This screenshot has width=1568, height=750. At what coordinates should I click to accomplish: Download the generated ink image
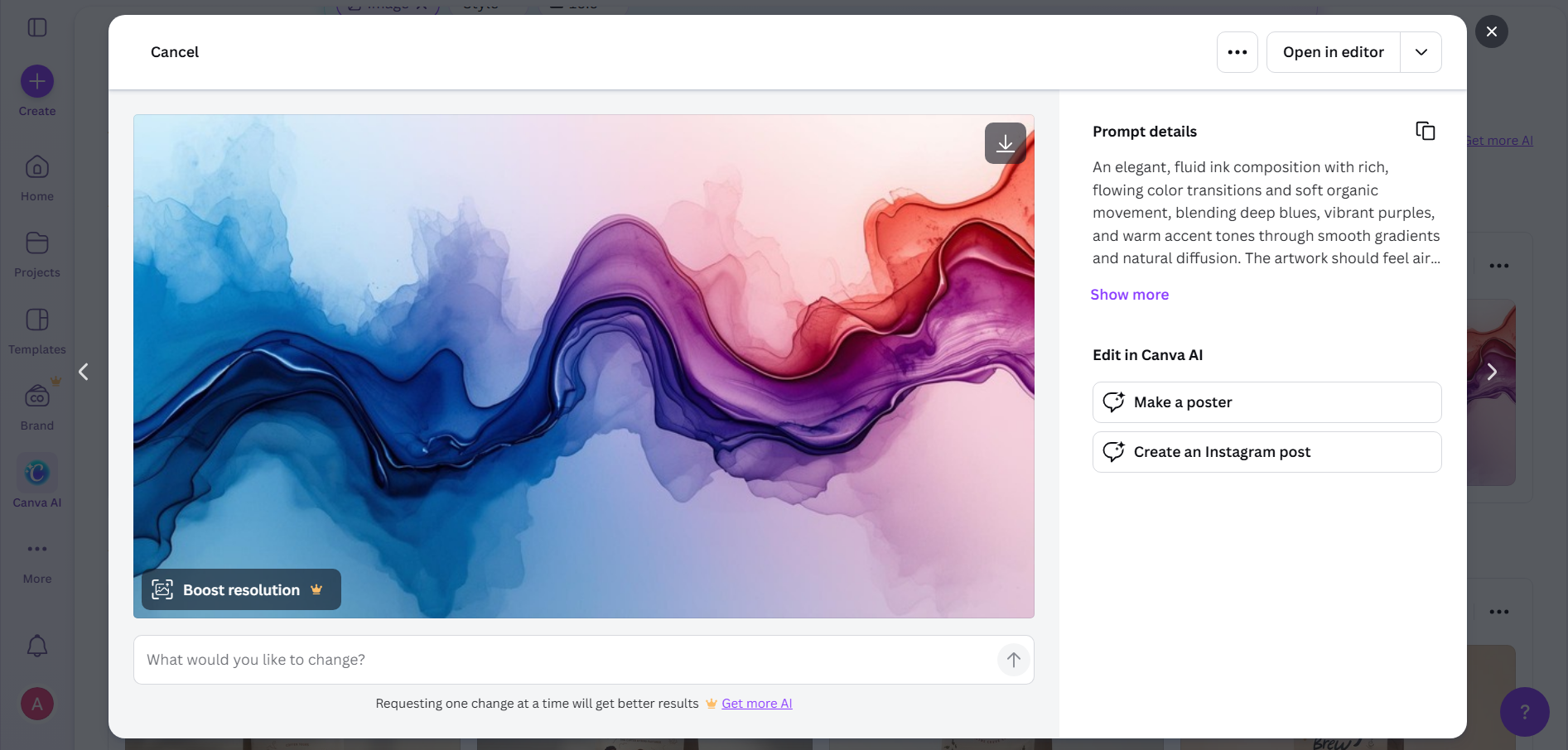click(1005, 143)
